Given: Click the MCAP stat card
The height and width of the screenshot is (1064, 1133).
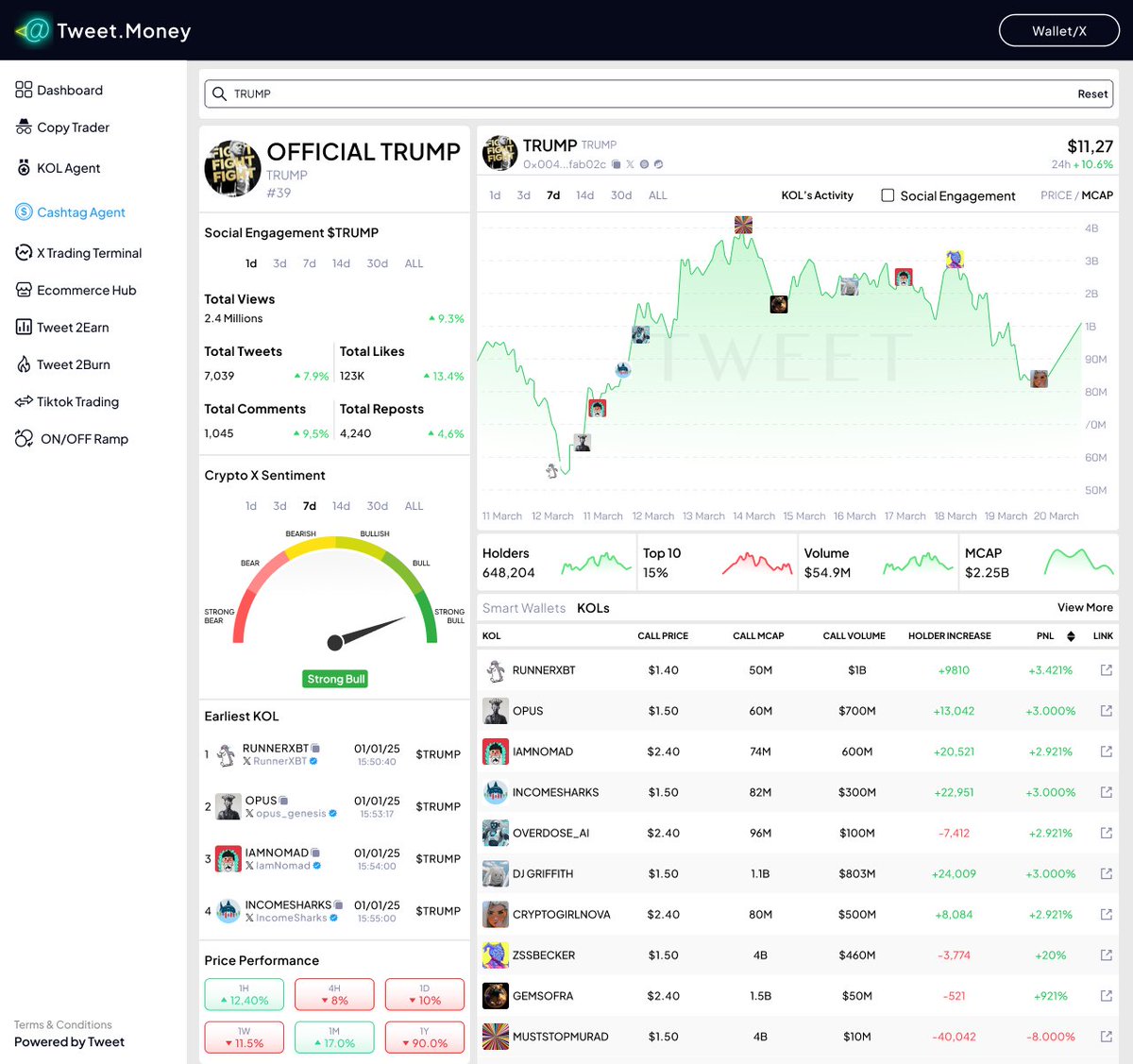Looking at the screenshot, I should [x=1039, y=563].
